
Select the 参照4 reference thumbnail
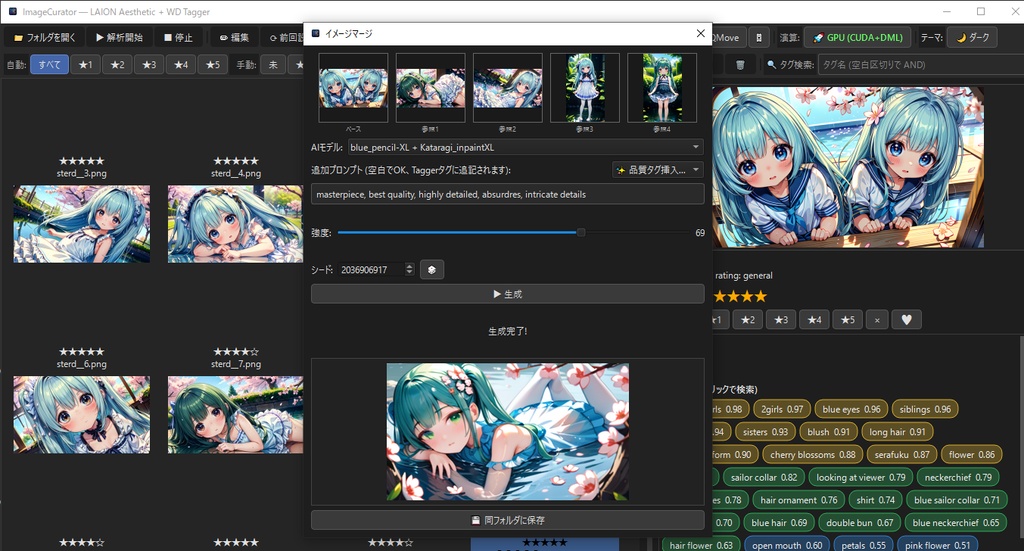point(662,88)
